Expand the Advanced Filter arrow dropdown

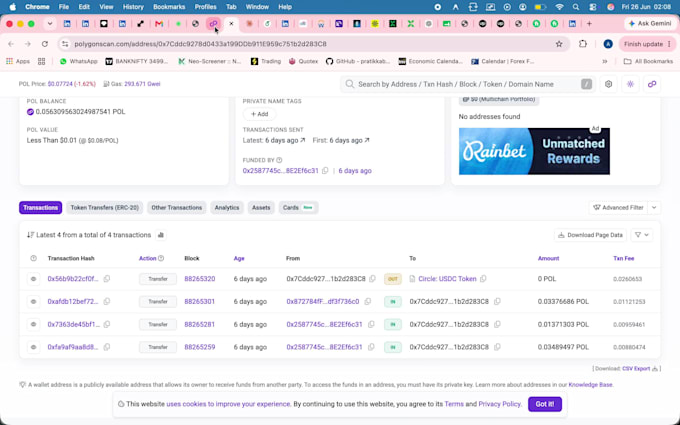point(654,208)
